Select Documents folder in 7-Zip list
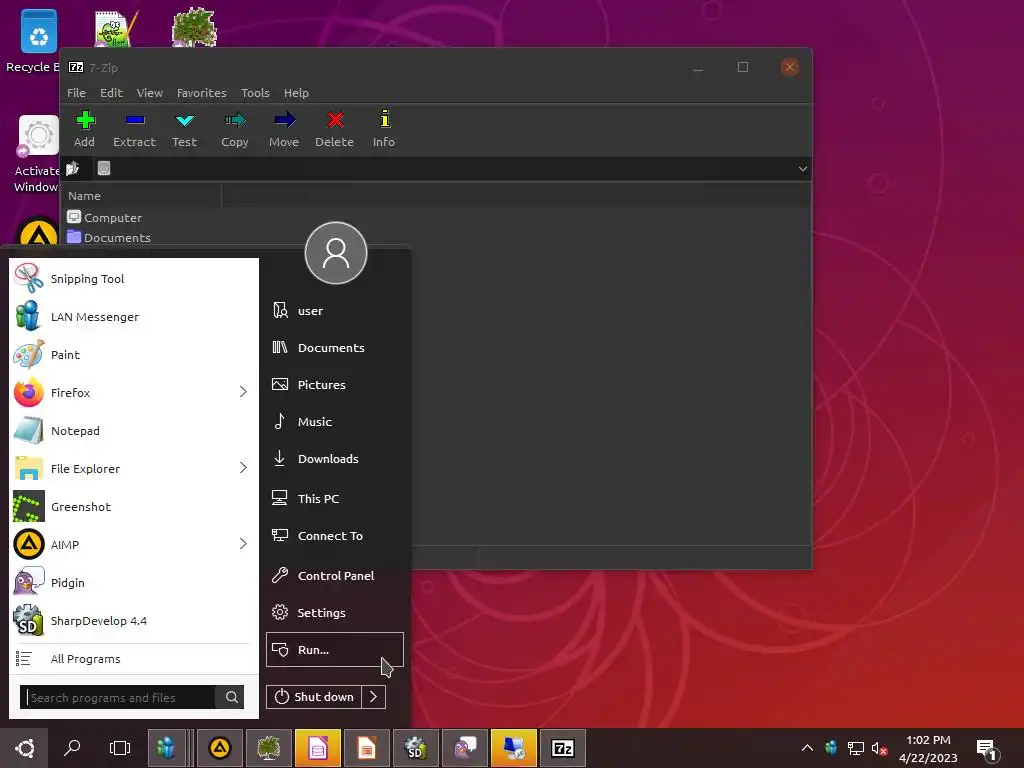1024x768 pixels. click(108, 237)
